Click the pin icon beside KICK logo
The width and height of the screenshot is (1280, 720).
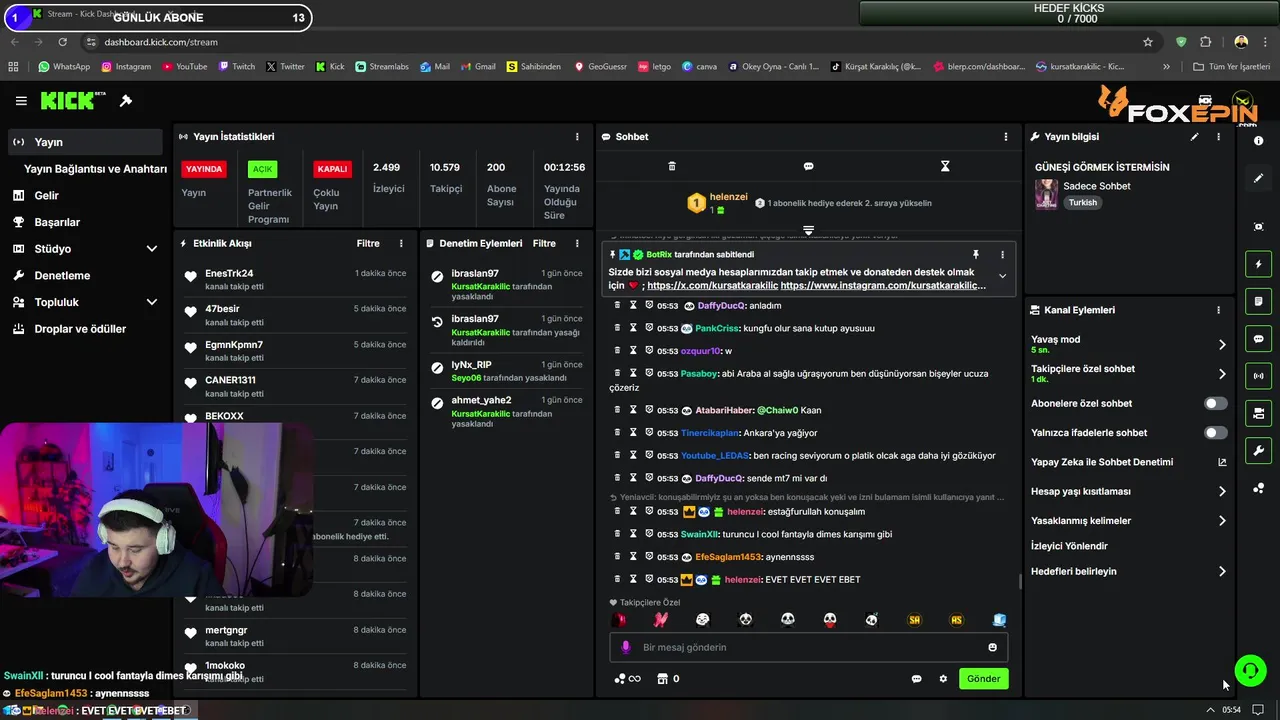coord(126,101)
